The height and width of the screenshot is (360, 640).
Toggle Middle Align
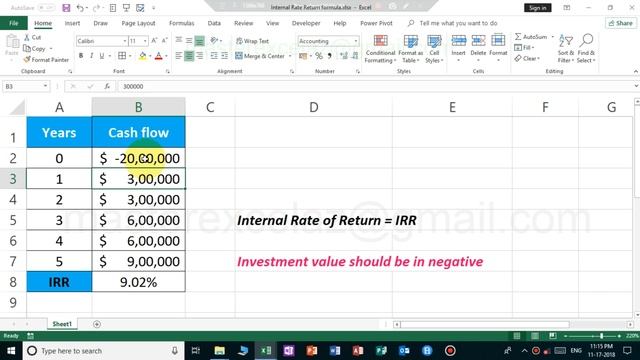(189, 40)
